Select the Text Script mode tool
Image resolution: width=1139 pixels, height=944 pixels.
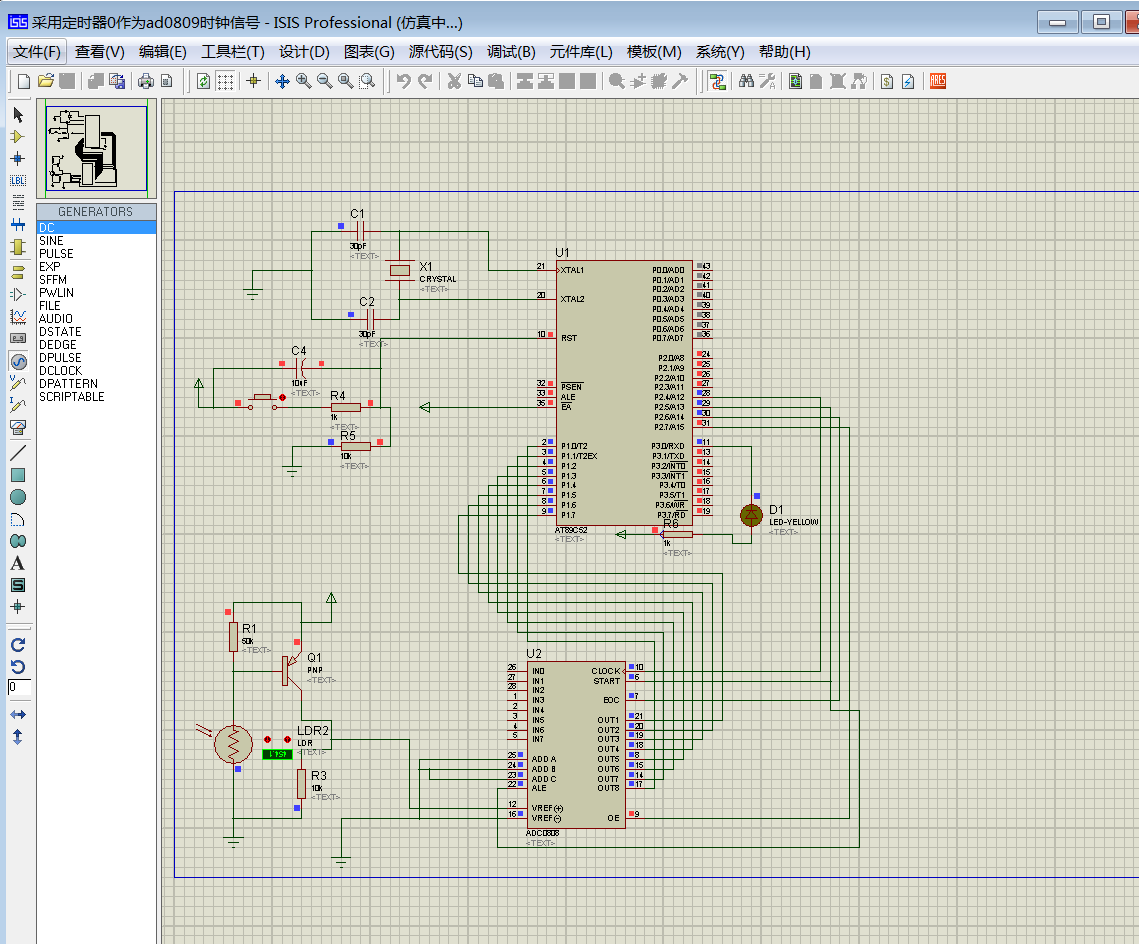(x=18, y=202)
